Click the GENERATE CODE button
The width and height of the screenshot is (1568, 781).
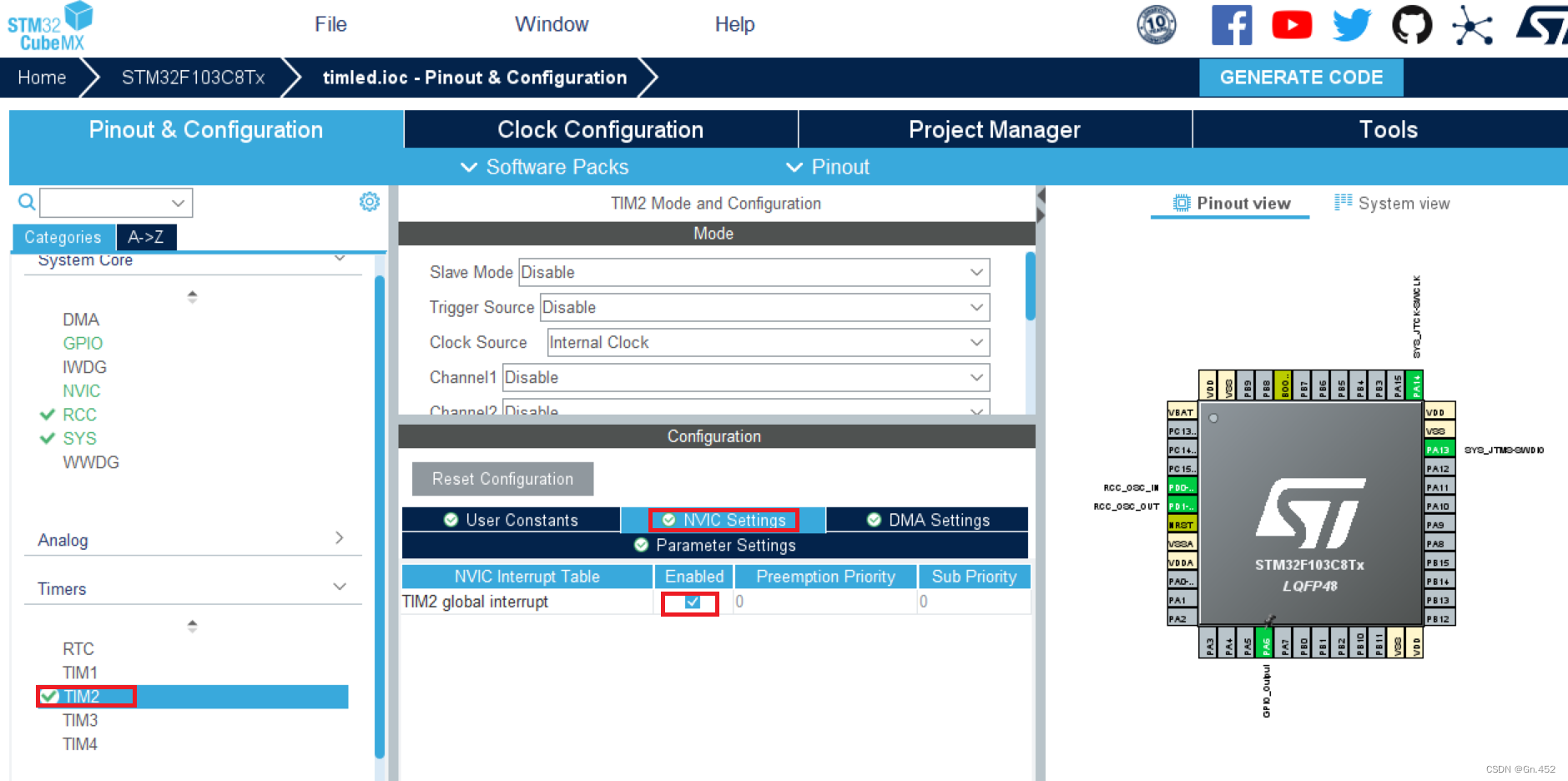pyautogui.click(x=1301, y=78)
